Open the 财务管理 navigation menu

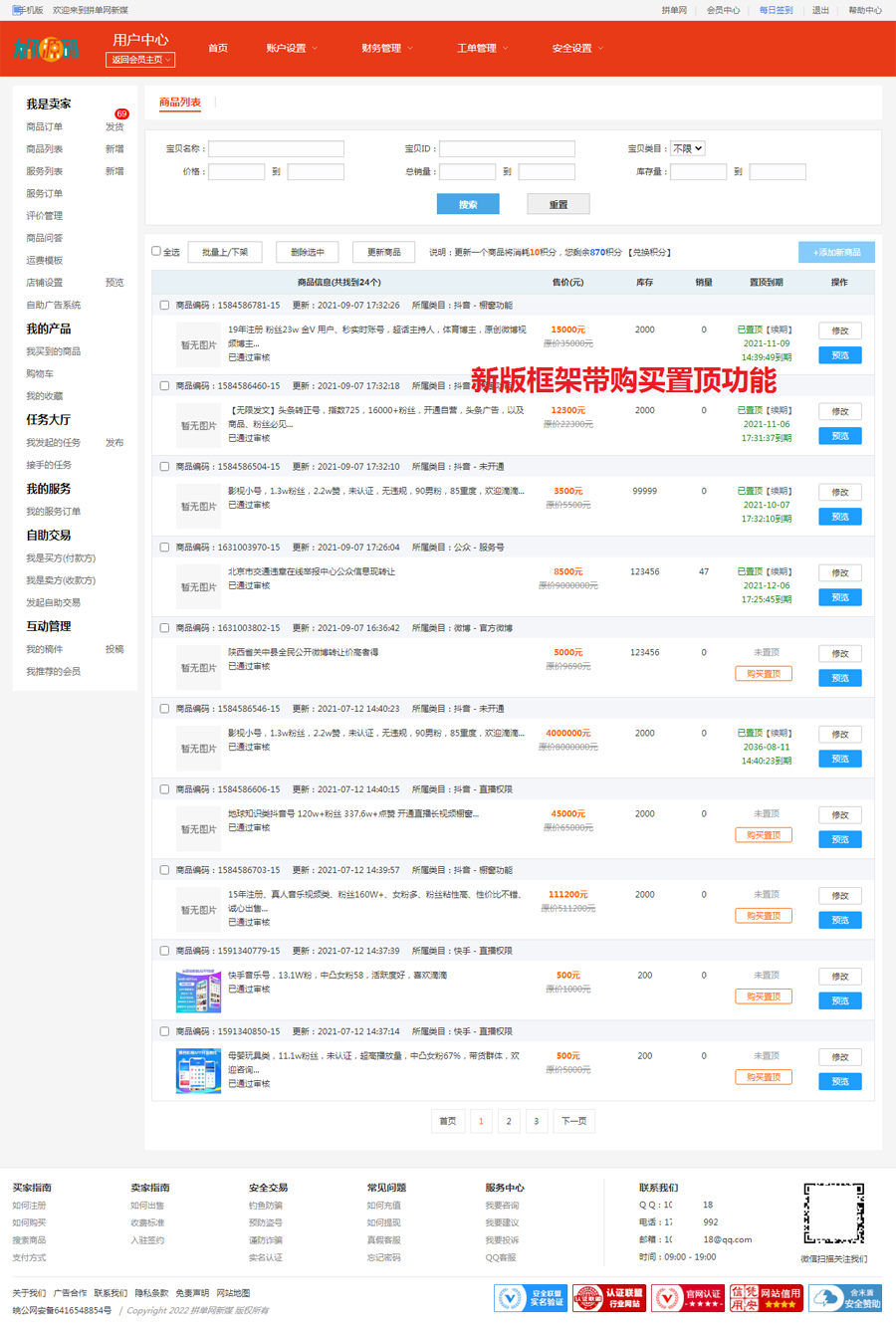pos(386,48)
